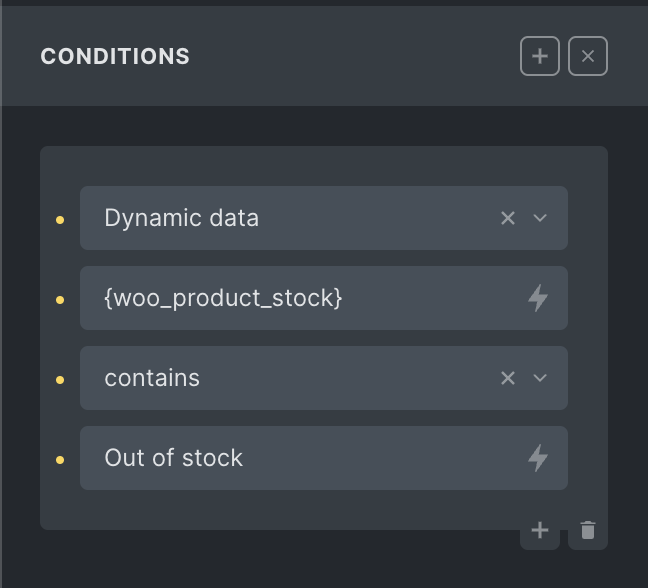
Task: Close the Conditions panel
Action: point(588,56)
